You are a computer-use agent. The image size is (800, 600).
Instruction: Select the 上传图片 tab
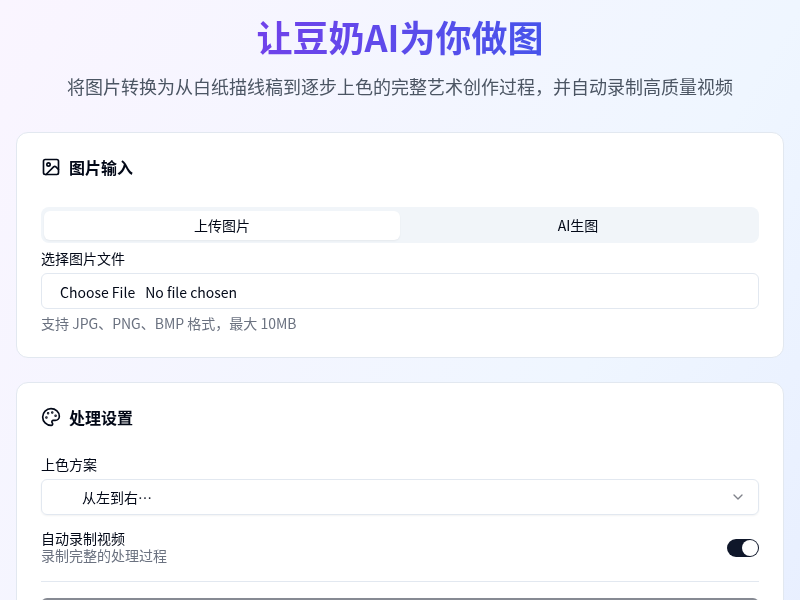tap(221, 226)
